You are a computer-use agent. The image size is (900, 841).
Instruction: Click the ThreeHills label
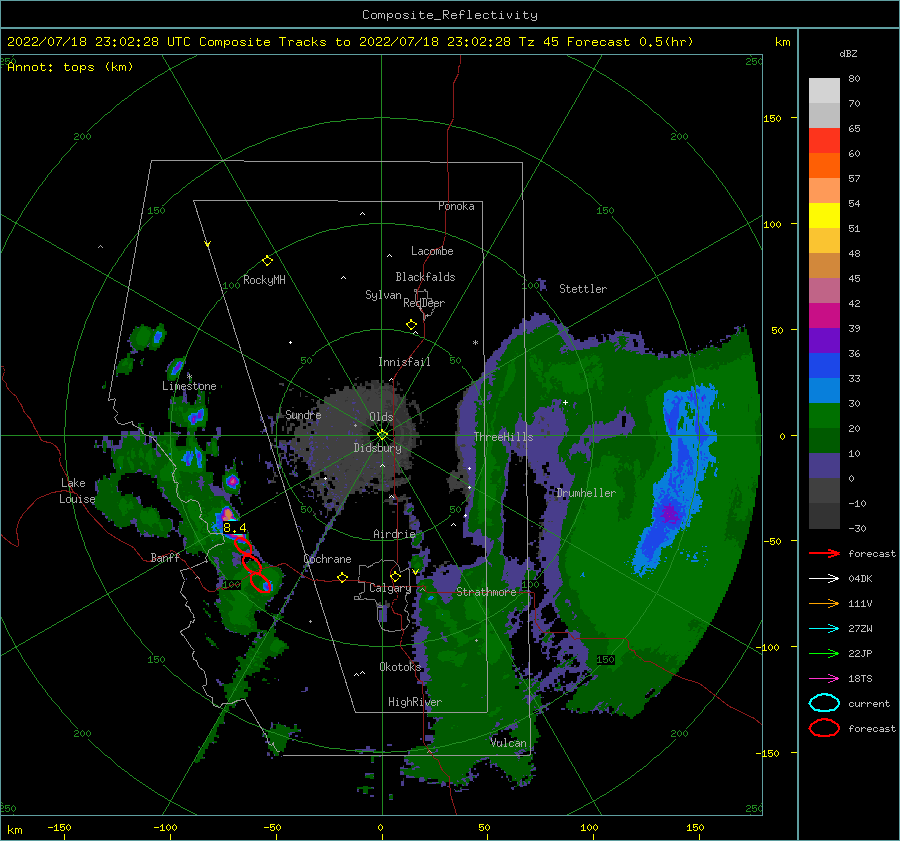pos(503,437)
